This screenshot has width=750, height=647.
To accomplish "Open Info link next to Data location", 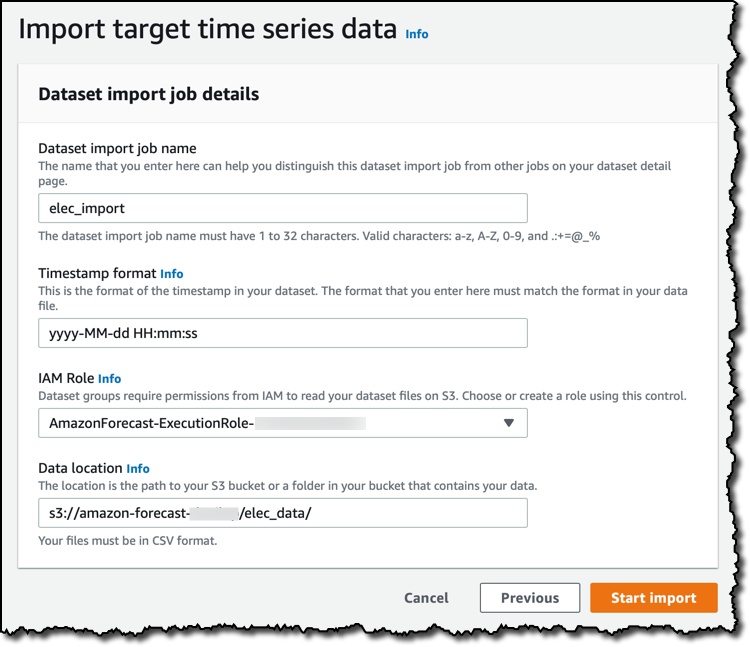I will pos(138,469).
